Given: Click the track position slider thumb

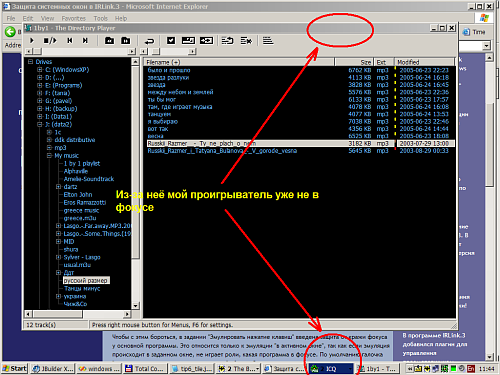Looking at the screenshot, I should (37, 51).
